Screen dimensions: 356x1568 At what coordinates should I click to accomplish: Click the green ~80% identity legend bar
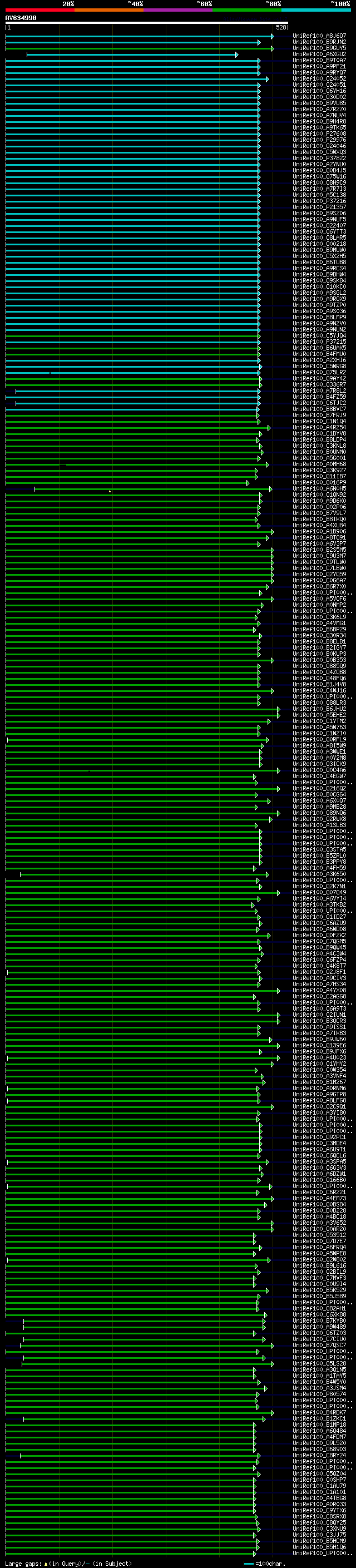point(247,10)
